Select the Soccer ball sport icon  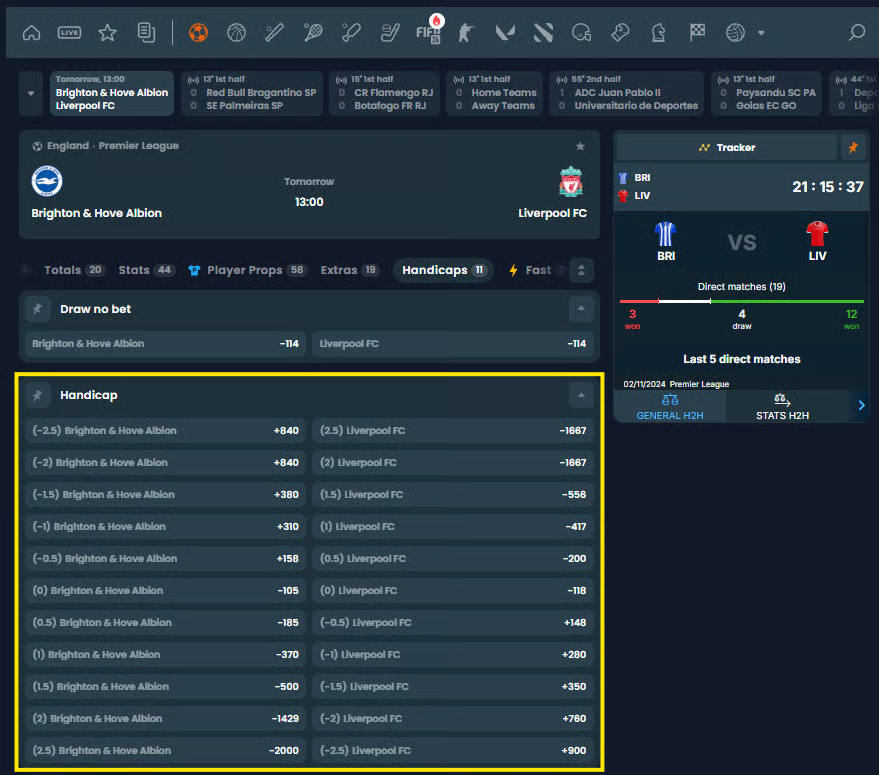(198, 32)
